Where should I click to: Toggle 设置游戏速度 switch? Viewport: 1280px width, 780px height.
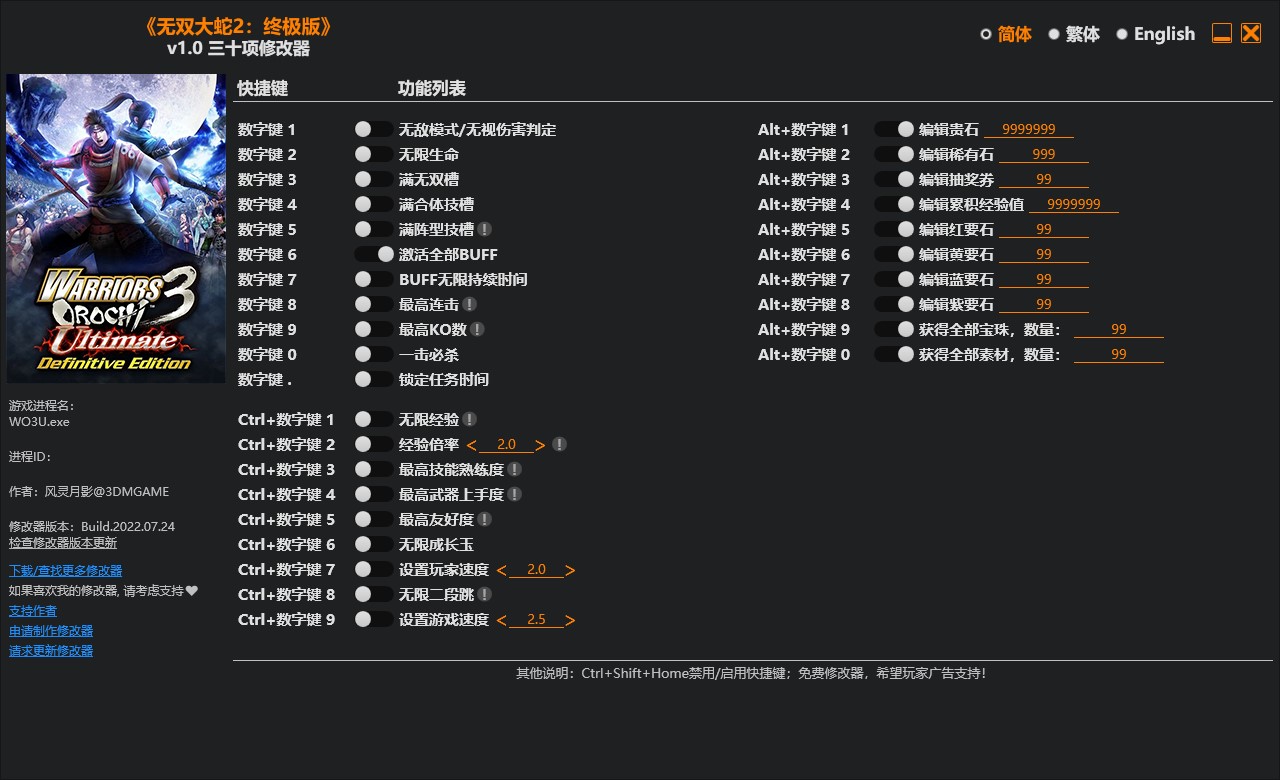pos(374,619)
